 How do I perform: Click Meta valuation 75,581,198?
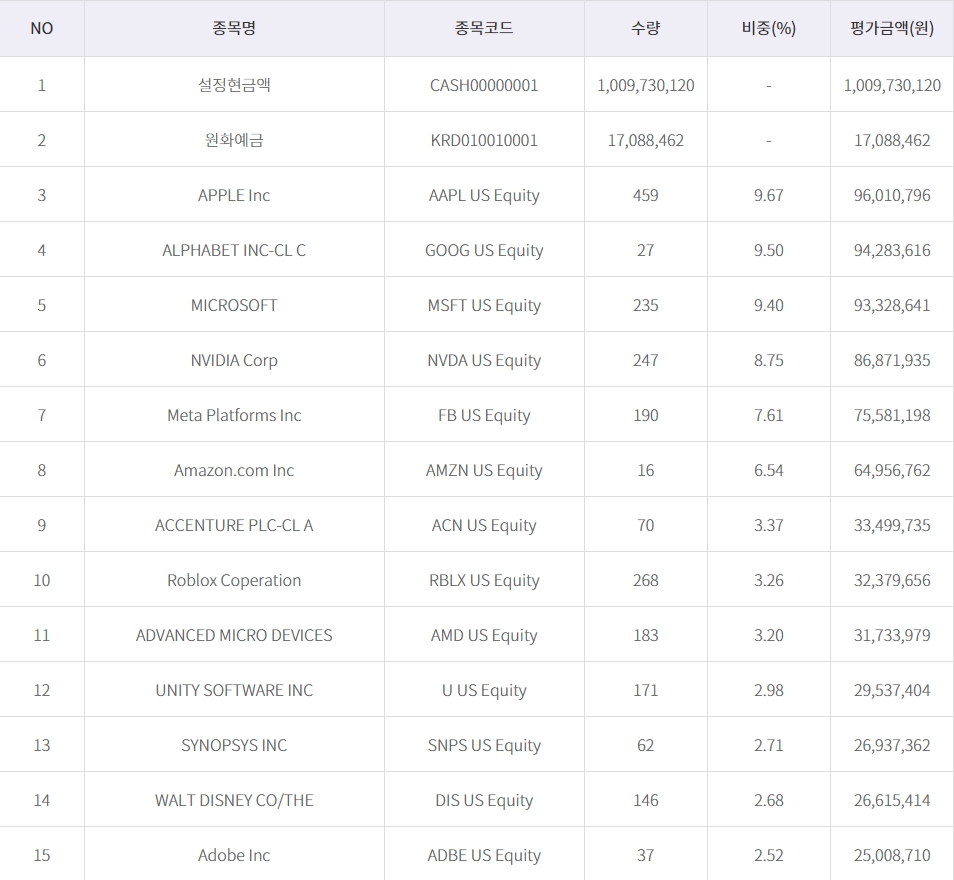point(892,415)
